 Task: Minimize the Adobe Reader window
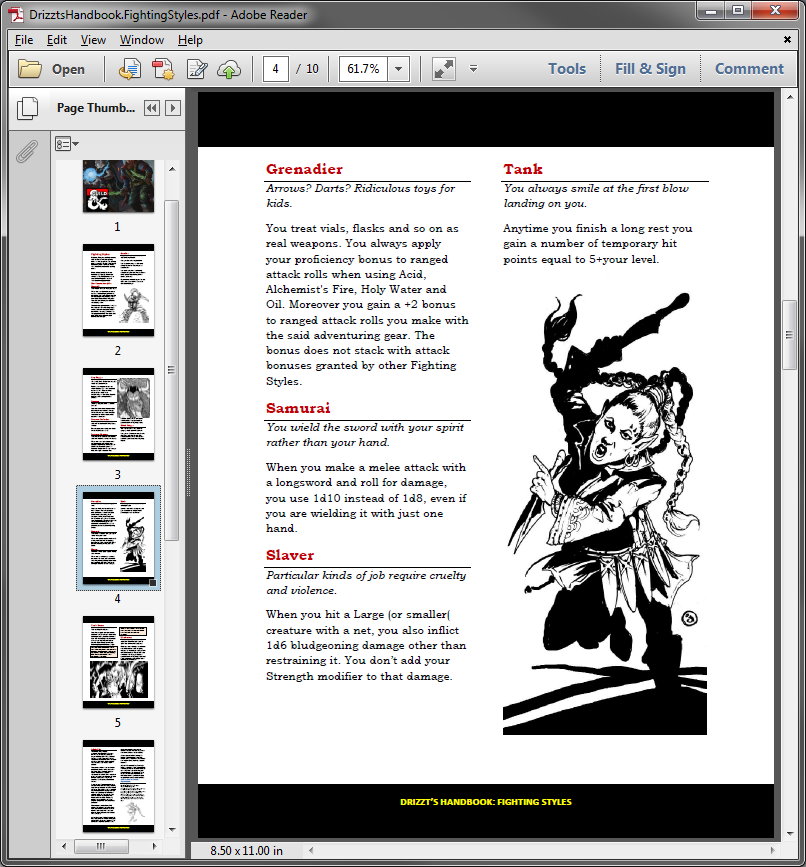click(711, 11)
